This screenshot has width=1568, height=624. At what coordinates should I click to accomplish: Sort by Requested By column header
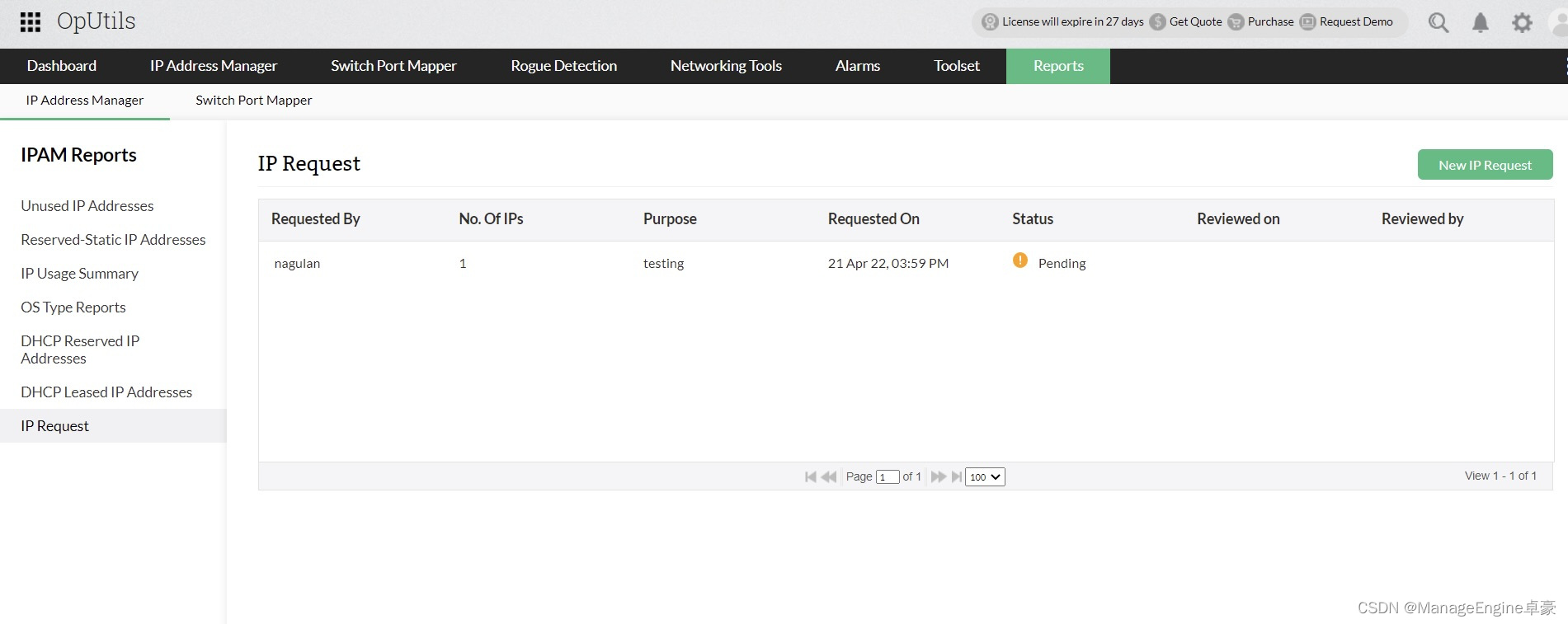point(316,219)
